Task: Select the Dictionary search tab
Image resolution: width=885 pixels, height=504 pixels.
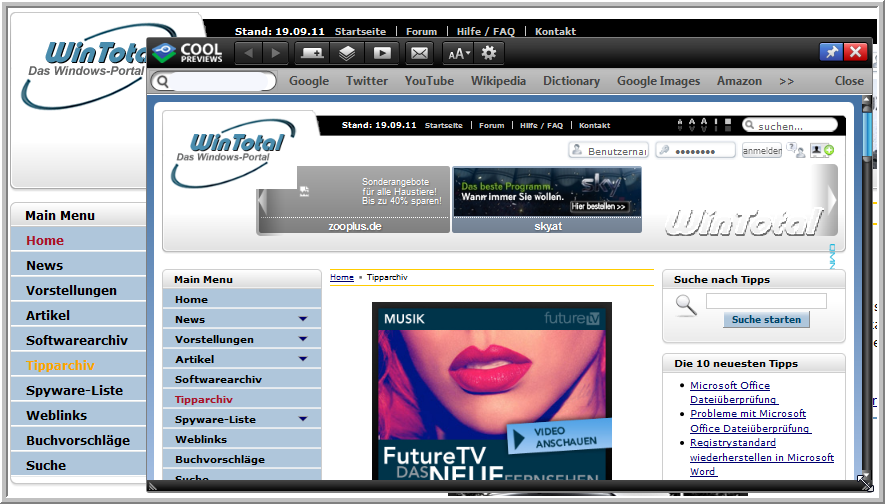Action: point(571,81)
